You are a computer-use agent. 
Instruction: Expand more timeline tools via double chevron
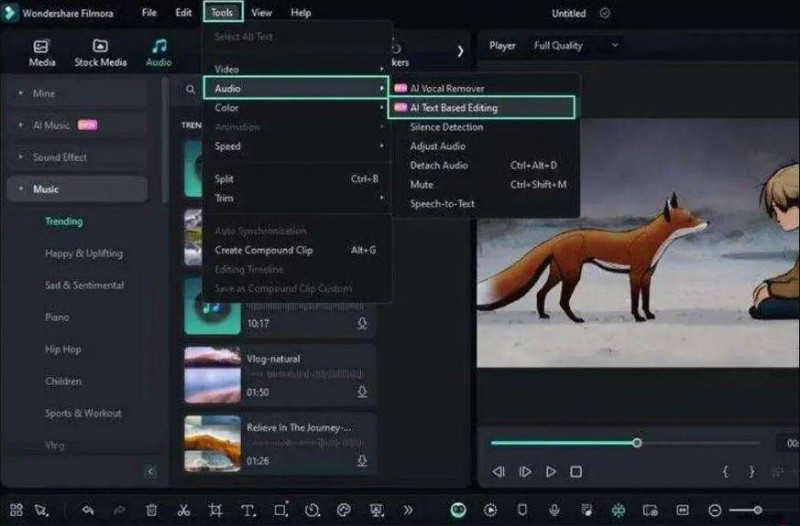407,510
